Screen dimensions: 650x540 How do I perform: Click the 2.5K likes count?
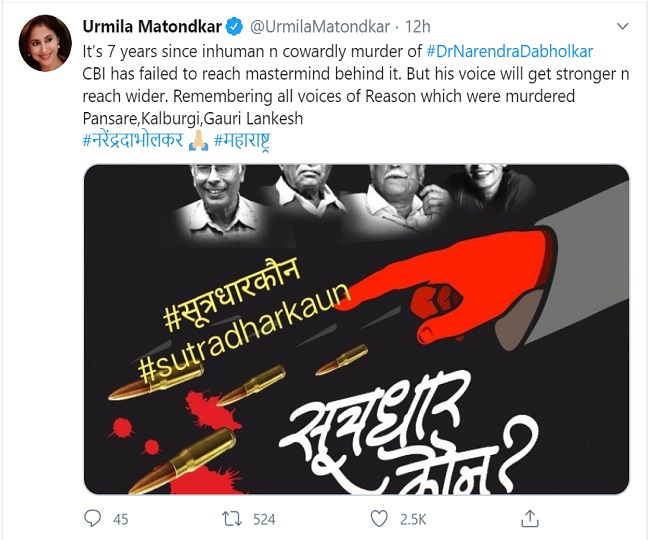412,519
